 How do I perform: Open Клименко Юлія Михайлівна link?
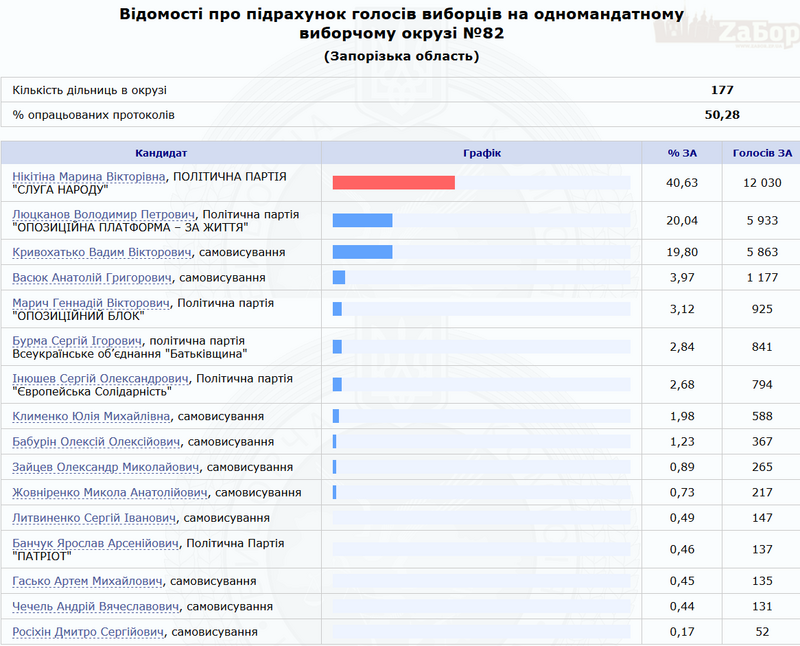click(91, 416)
